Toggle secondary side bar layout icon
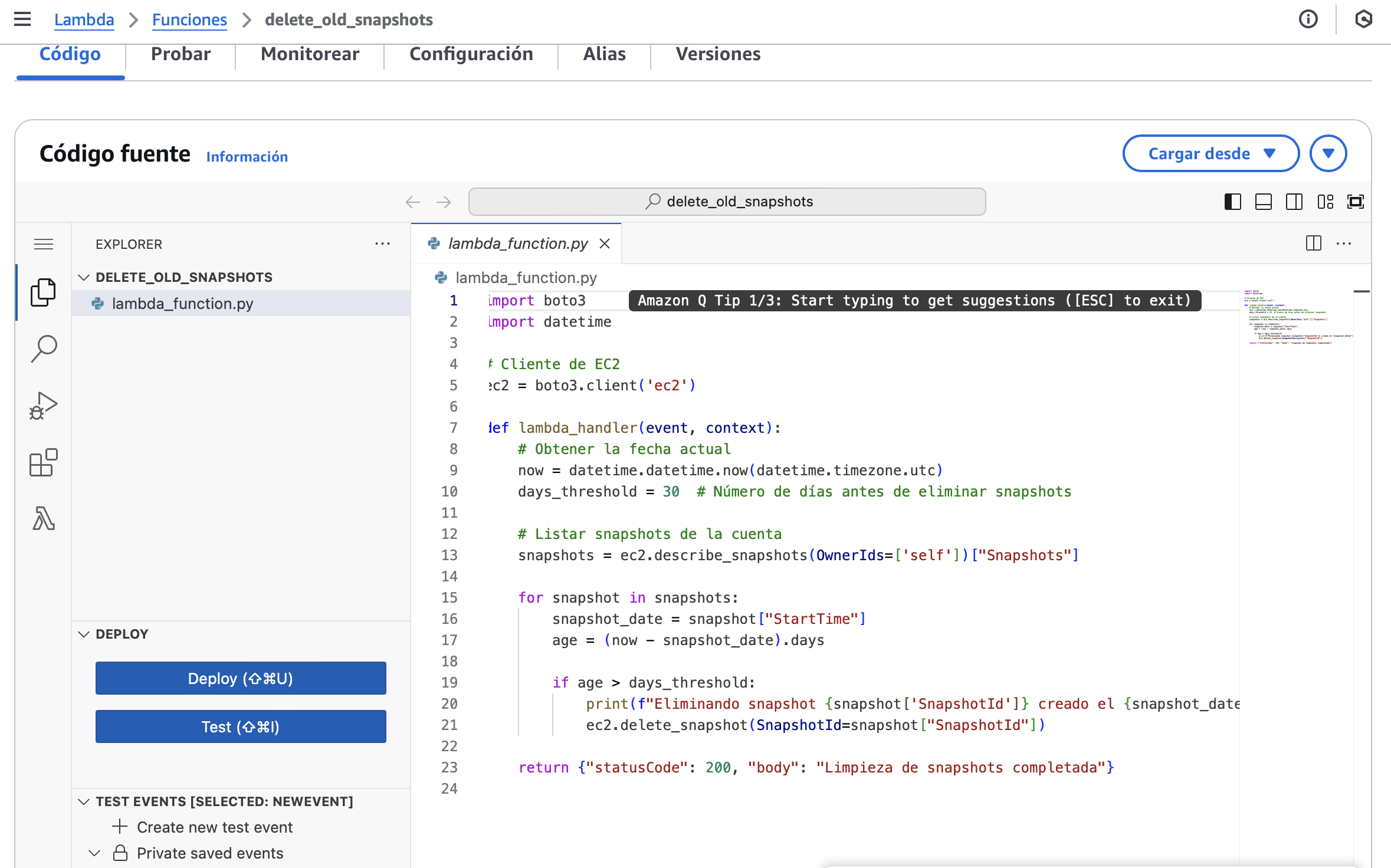 pyautogui.click(x=1294, y=202)
